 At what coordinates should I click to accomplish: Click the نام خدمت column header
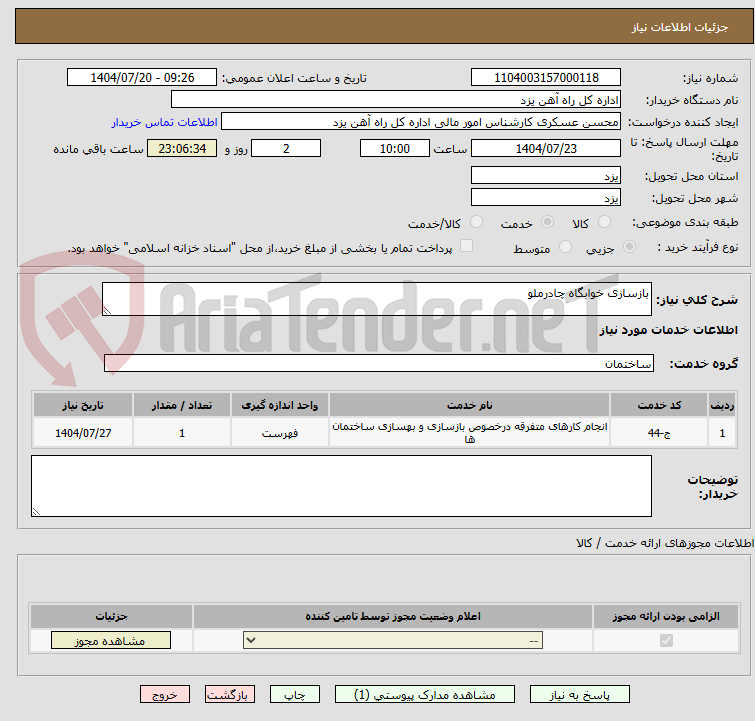click(469, 405)
